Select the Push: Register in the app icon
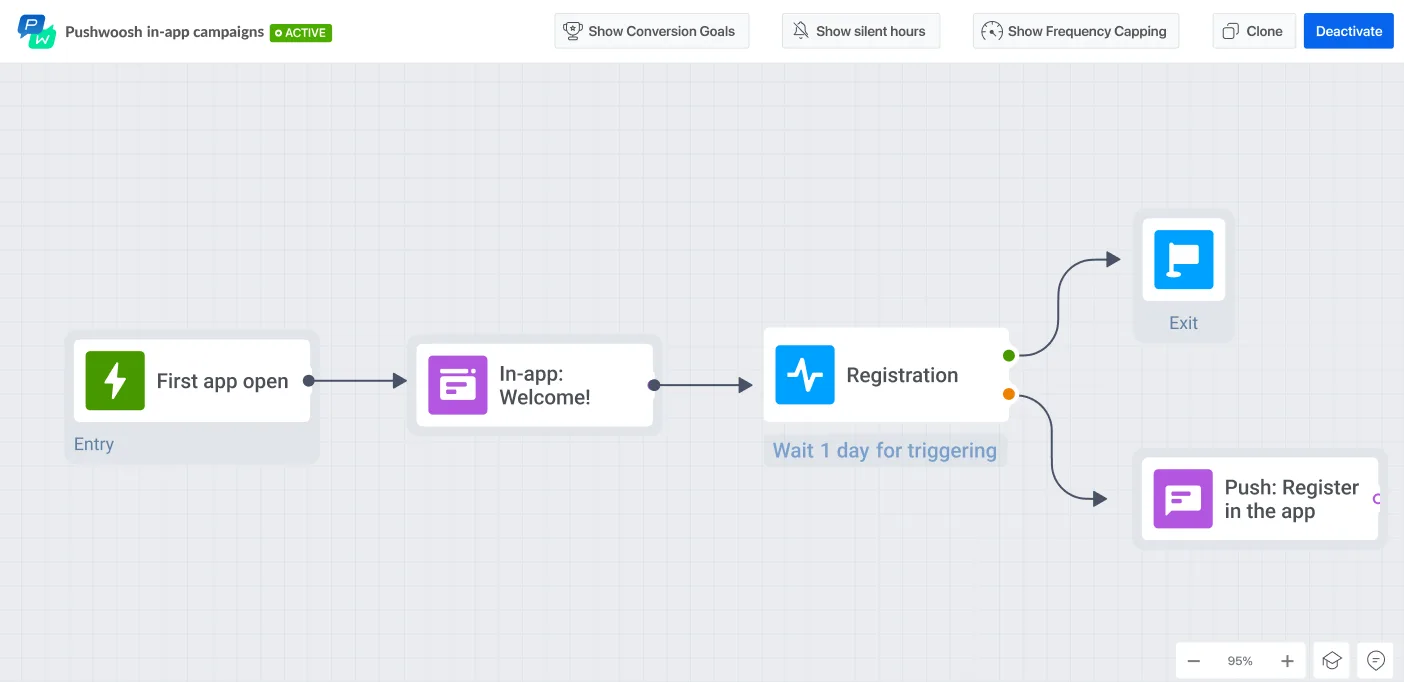 pos(1183,499)
